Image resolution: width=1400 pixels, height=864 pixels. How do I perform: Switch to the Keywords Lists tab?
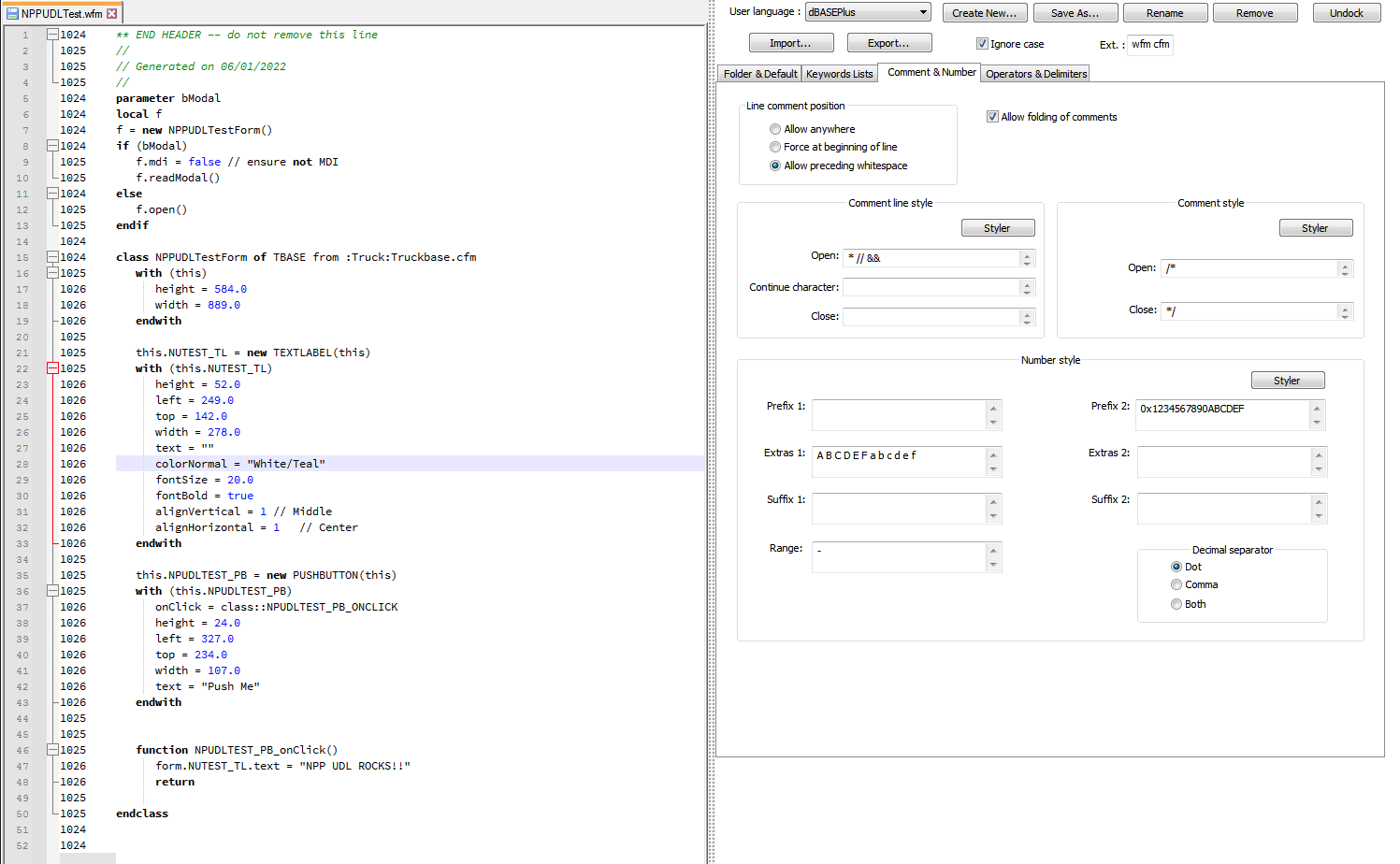tap(840, 74)
